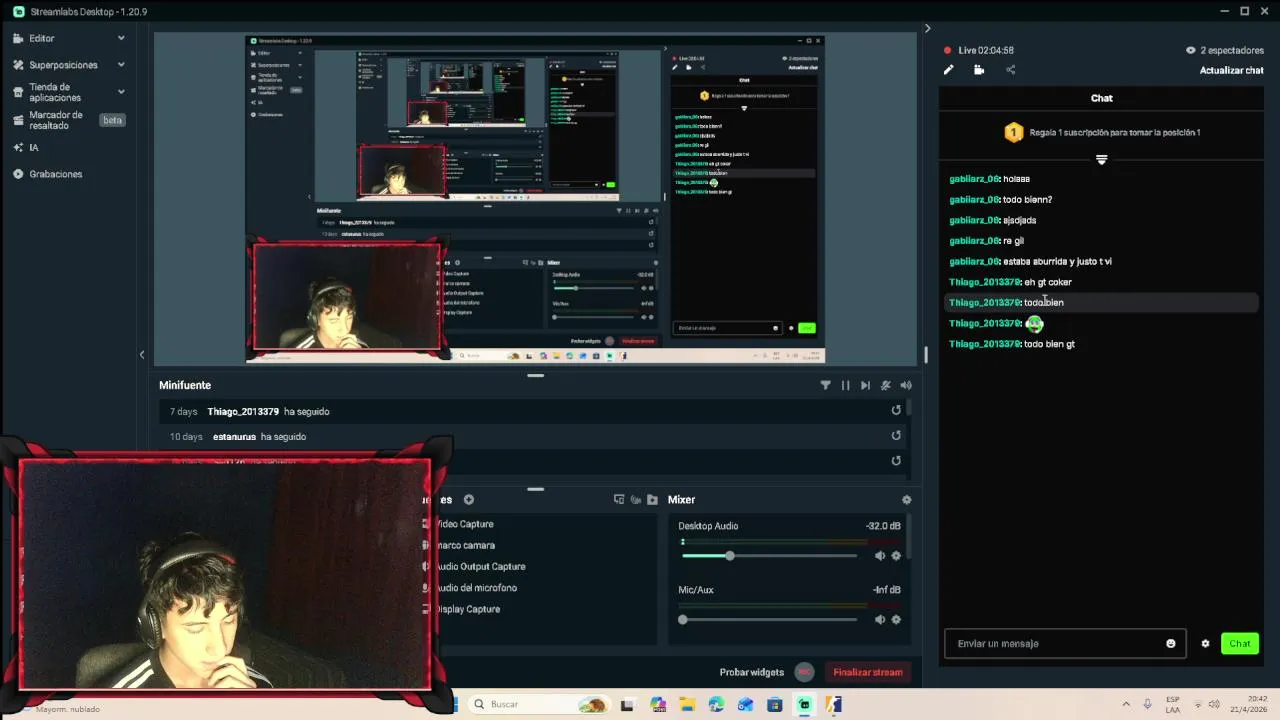Viewport: 1280px width, 720px height.
Task: Add a new source with plus icon
Action: click(468, 500)
